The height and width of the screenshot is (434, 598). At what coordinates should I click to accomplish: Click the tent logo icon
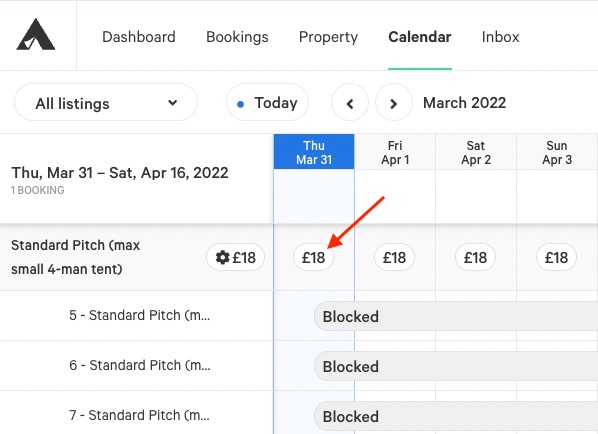pyautogui.click(x=36, y=34)
